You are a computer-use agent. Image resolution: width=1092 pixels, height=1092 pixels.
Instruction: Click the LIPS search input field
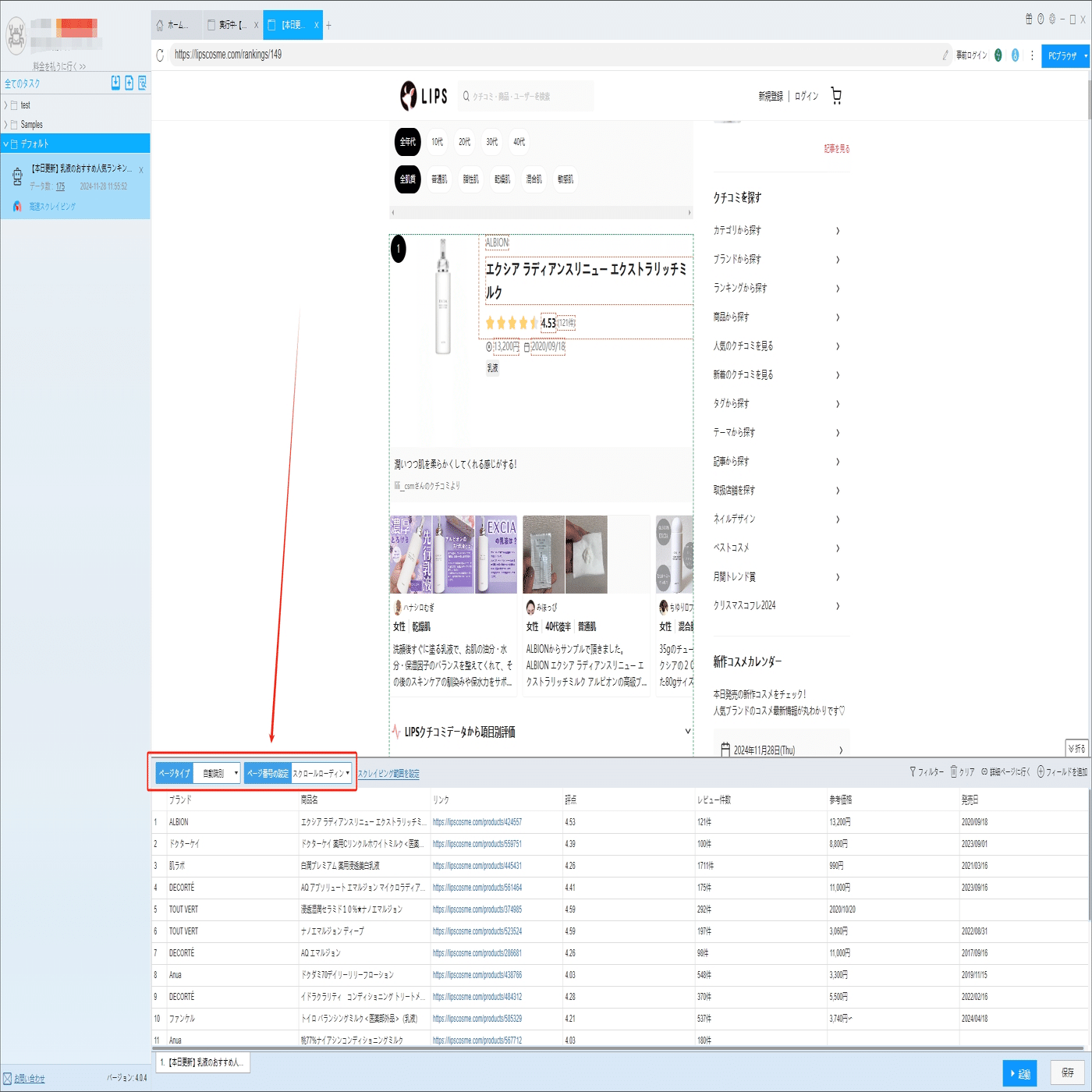tap(526, 96)
